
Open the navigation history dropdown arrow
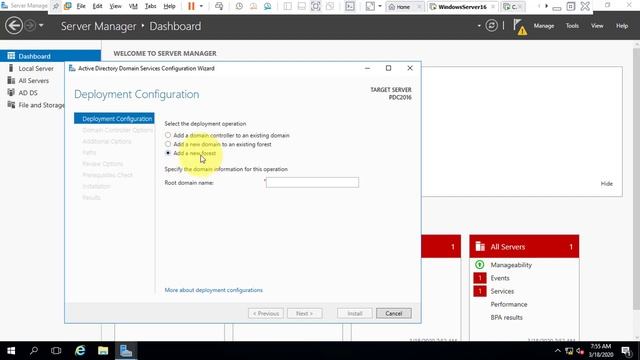41,26
